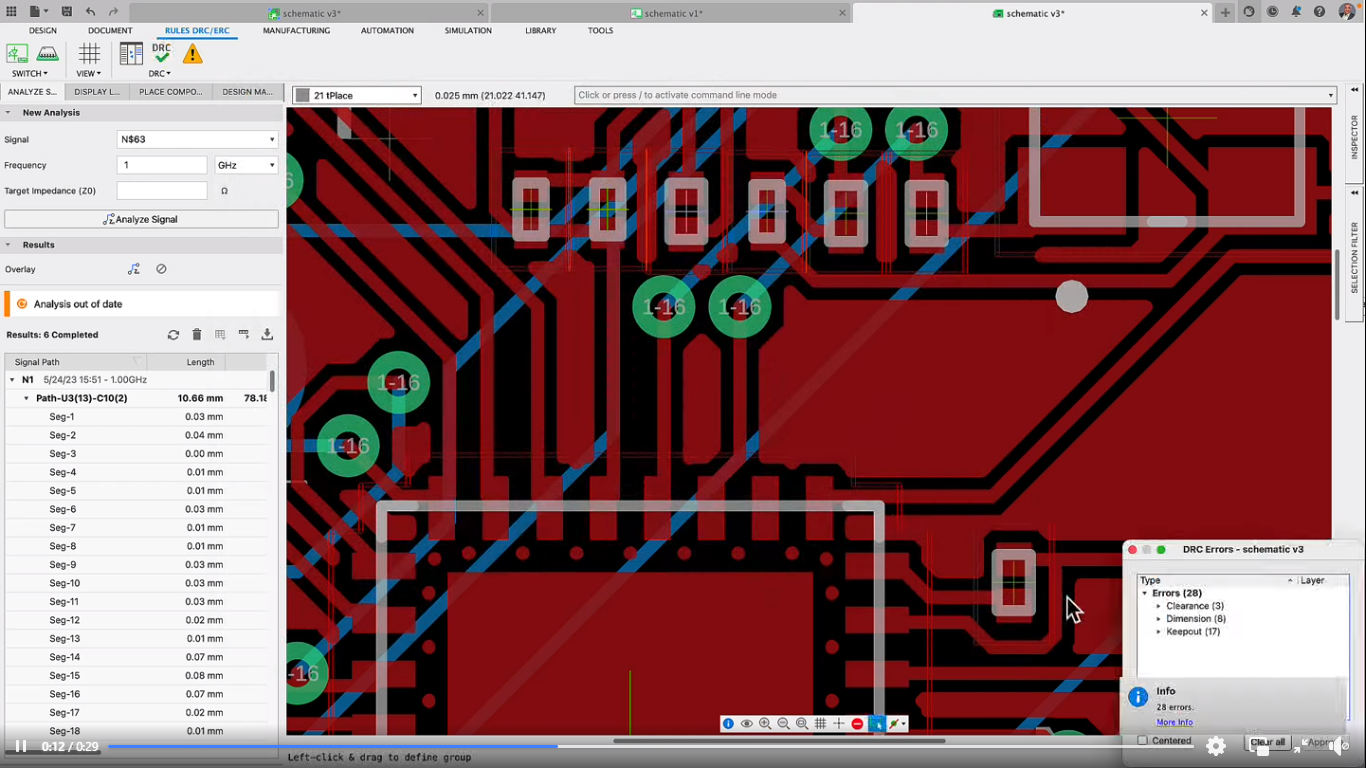Click the 21 tPlace gray color swatch

tap(302, 95)
